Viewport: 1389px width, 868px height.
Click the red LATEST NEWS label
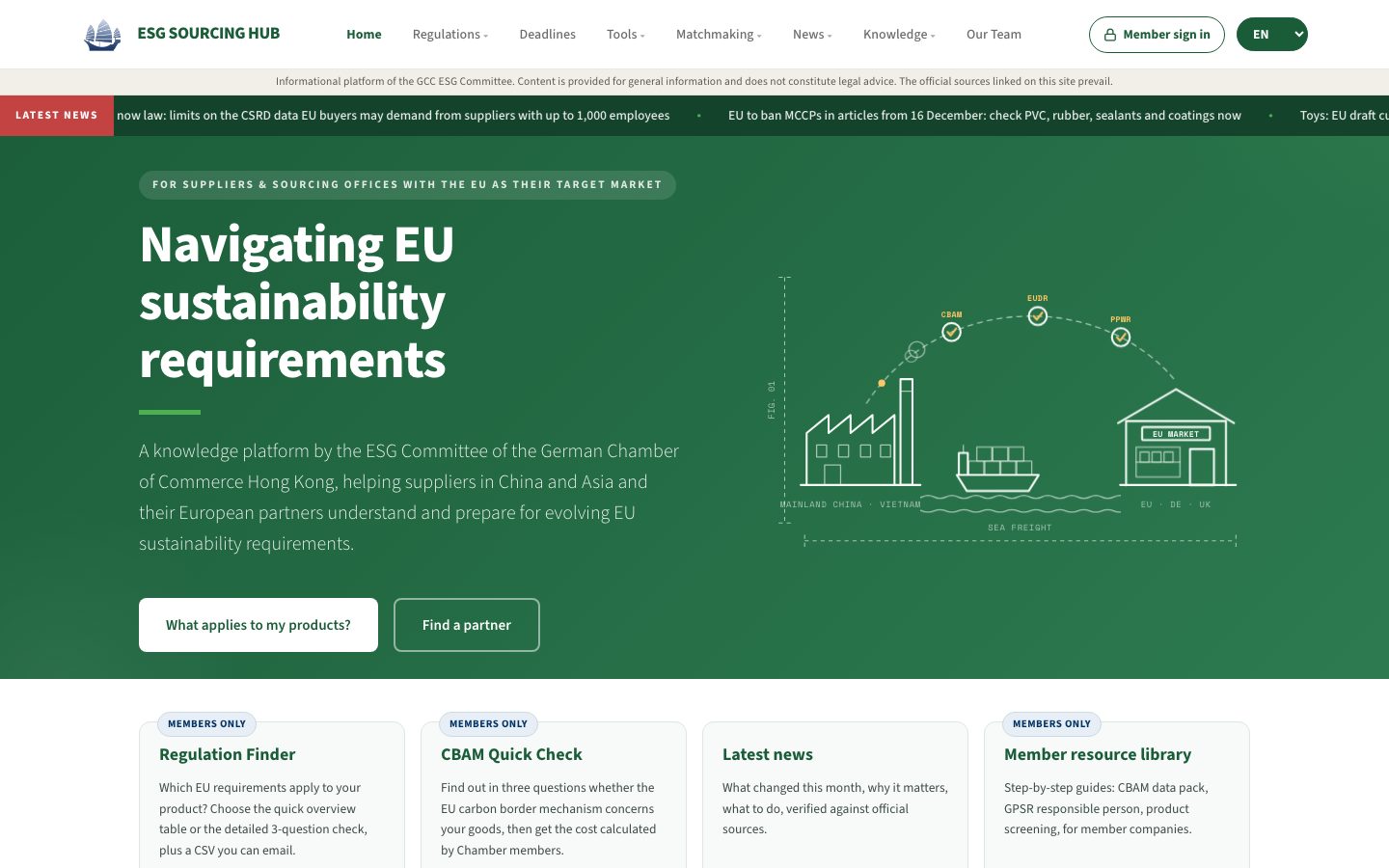tap(57, 116)
